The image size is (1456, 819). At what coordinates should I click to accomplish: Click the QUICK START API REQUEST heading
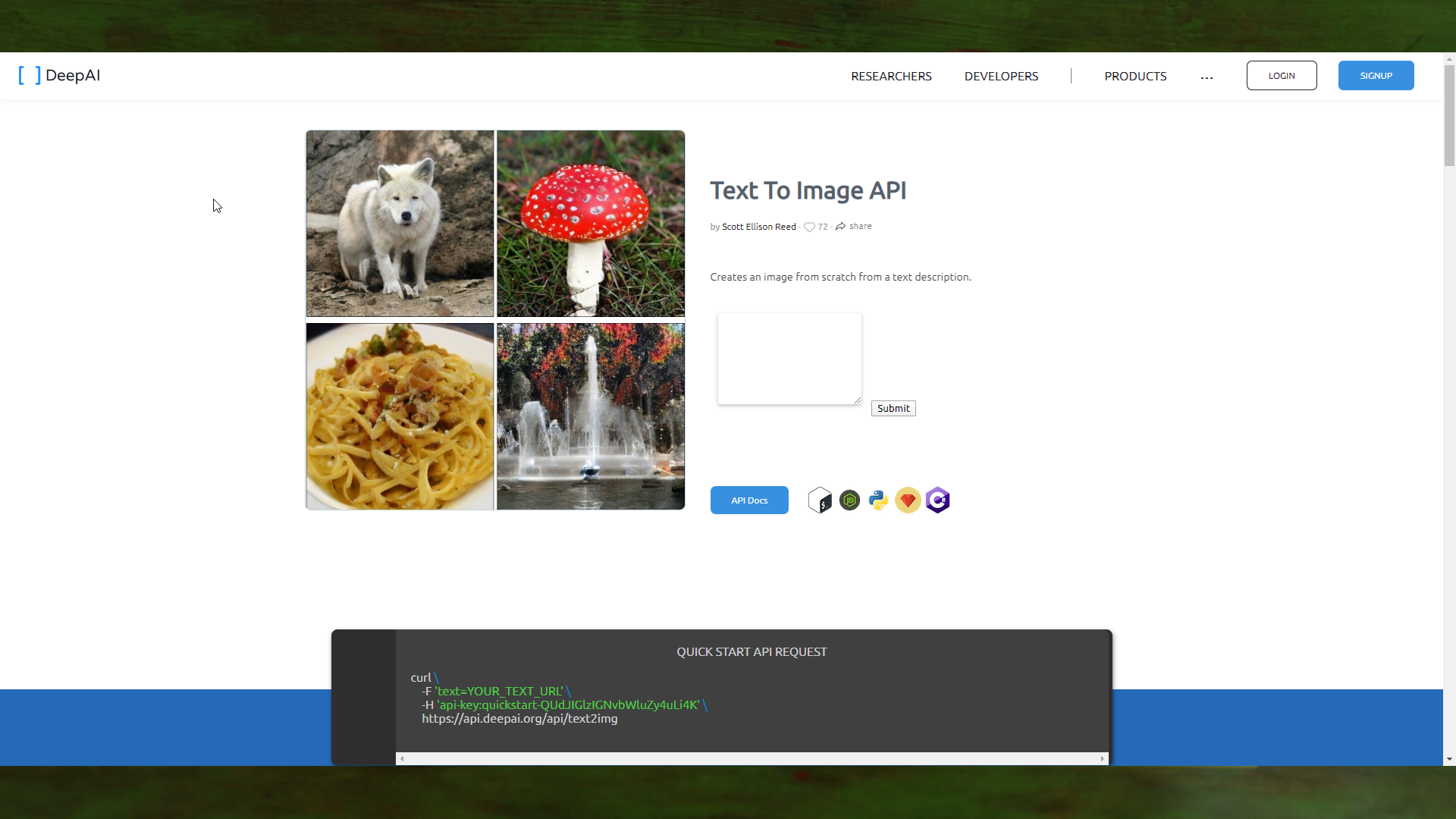(752, 651)
